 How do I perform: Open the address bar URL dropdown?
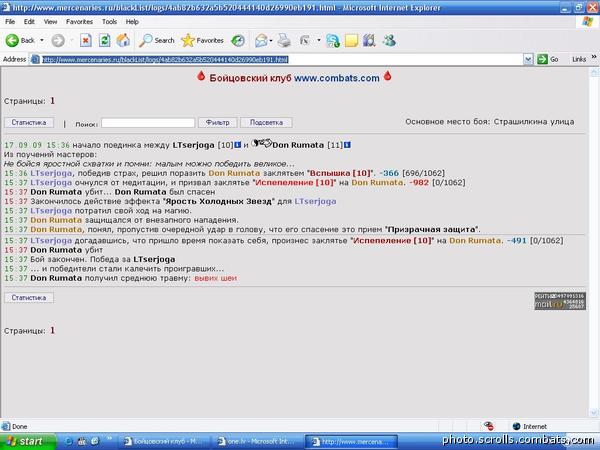coord(528,59)
